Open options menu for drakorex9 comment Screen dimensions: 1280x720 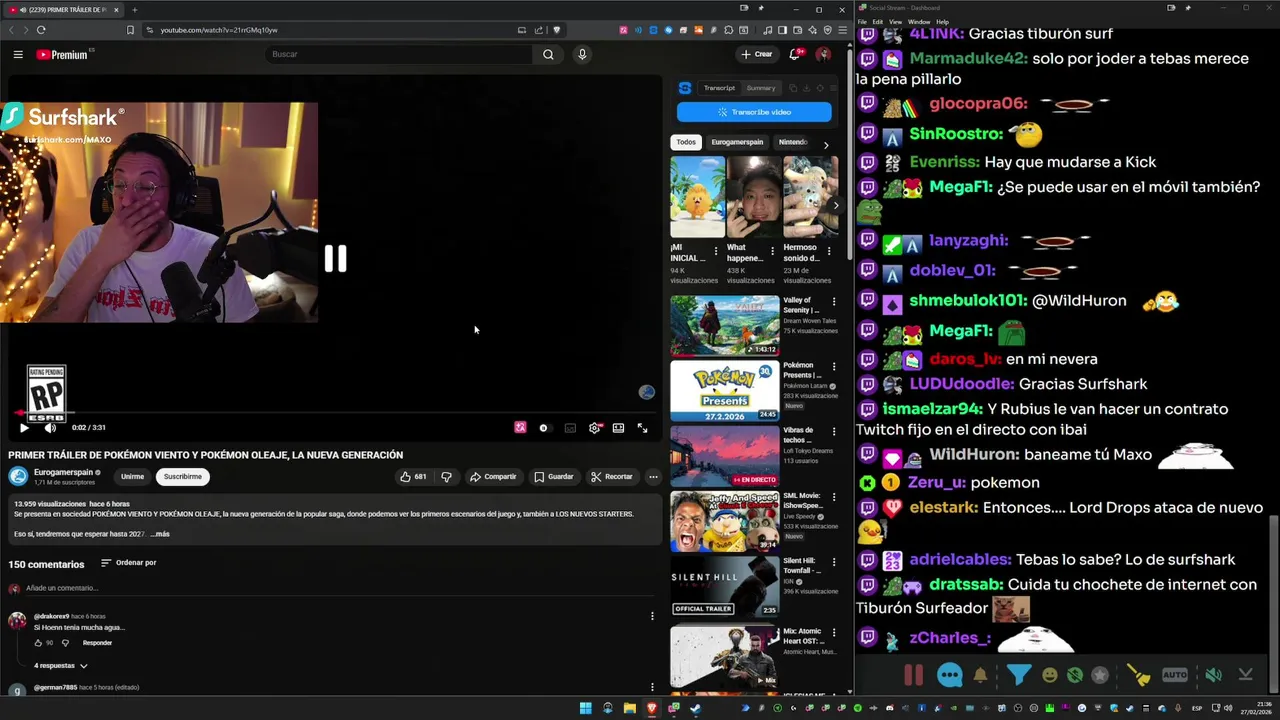652,616
